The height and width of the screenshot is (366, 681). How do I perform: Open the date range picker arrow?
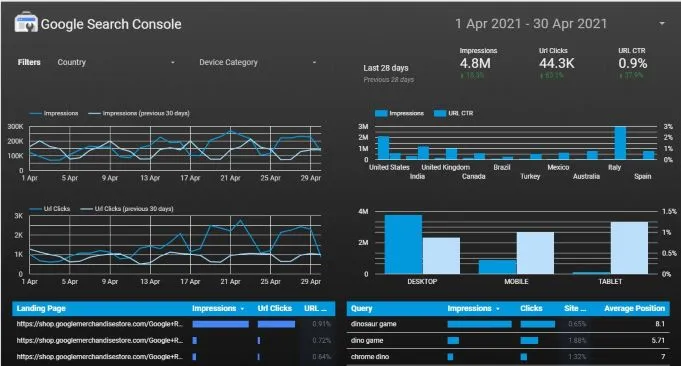click(x=662, y=23)
